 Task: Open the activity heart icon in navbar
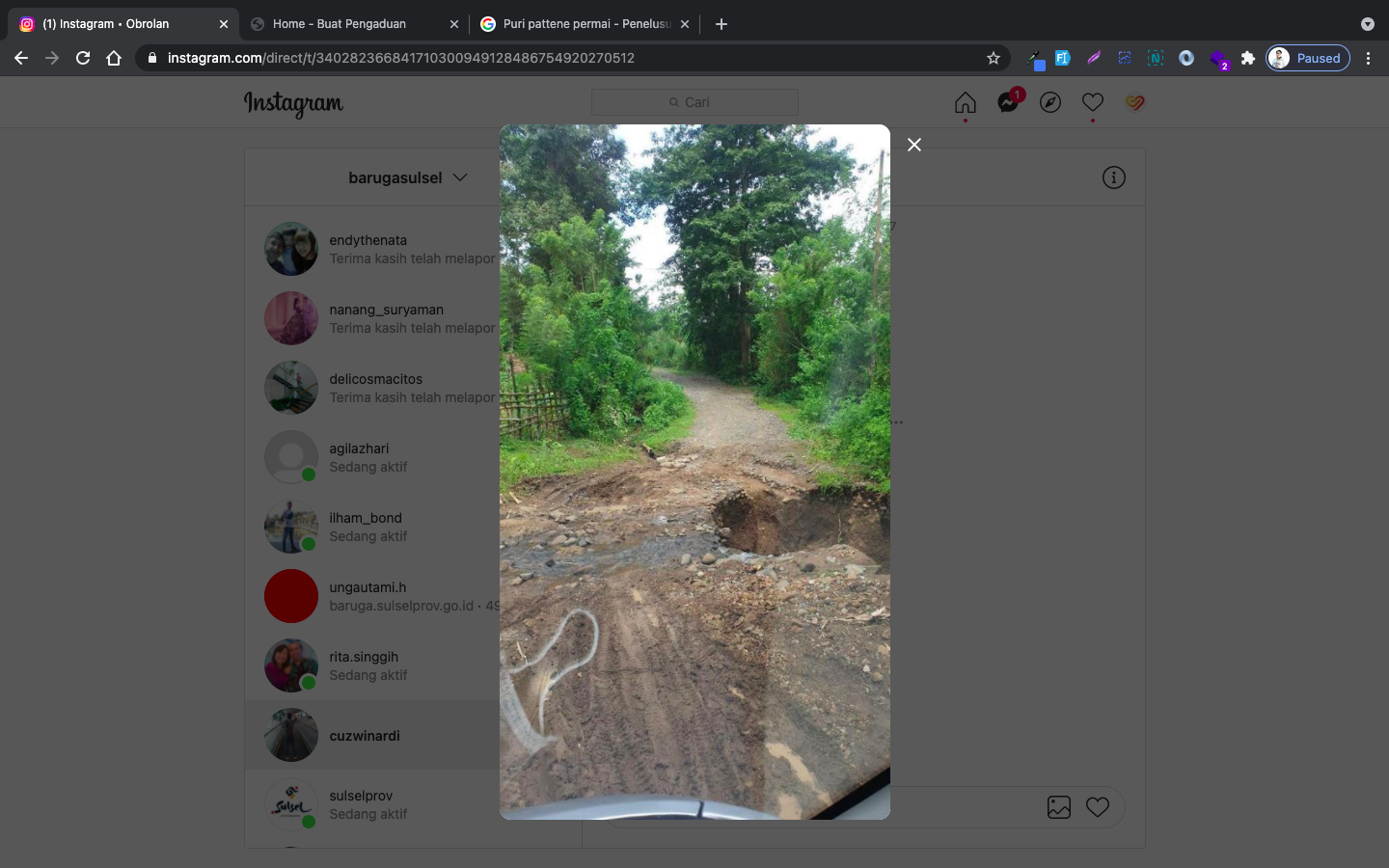(x=1093, y=102)
